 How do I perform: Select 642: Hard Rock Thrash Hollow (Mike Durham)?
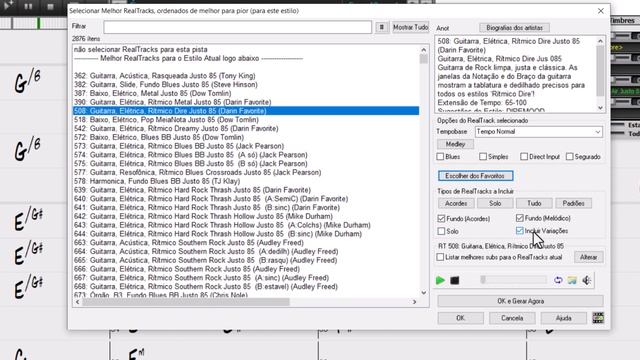pyautogui.click(x=203, y=216)
